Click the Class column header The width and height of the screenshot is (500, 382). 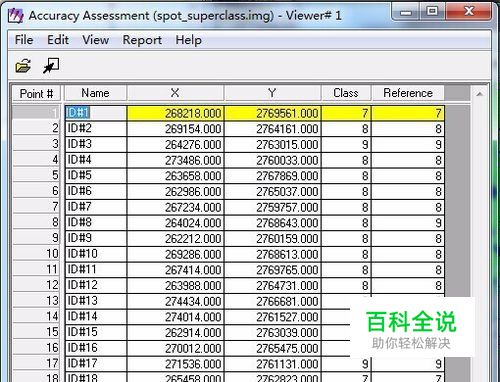point(346,93)
